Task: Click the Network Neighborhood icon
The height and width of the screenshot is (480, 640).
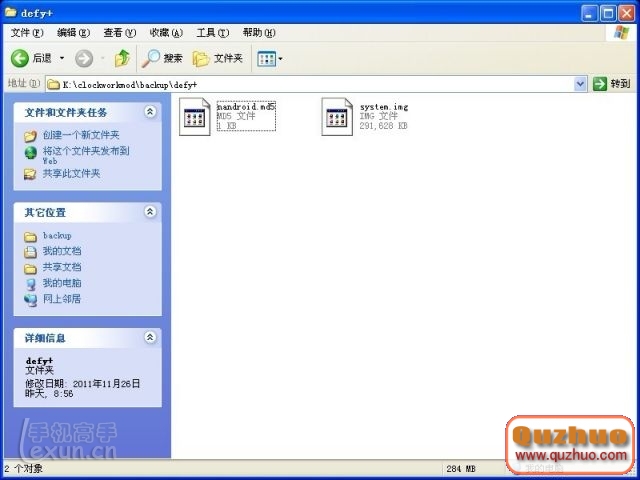Action: coord(30,300)
